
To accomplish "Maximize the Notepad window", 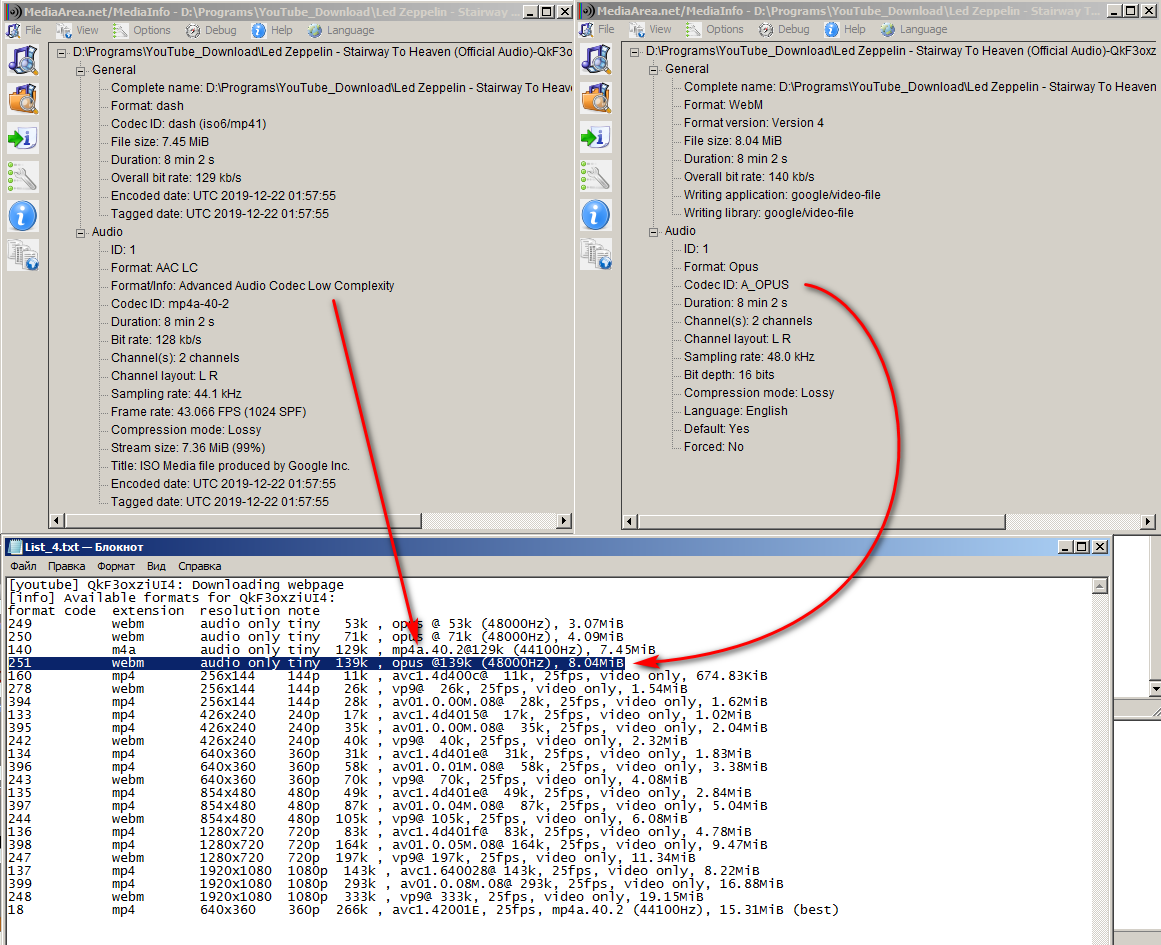I will [x=1082, y=547].
